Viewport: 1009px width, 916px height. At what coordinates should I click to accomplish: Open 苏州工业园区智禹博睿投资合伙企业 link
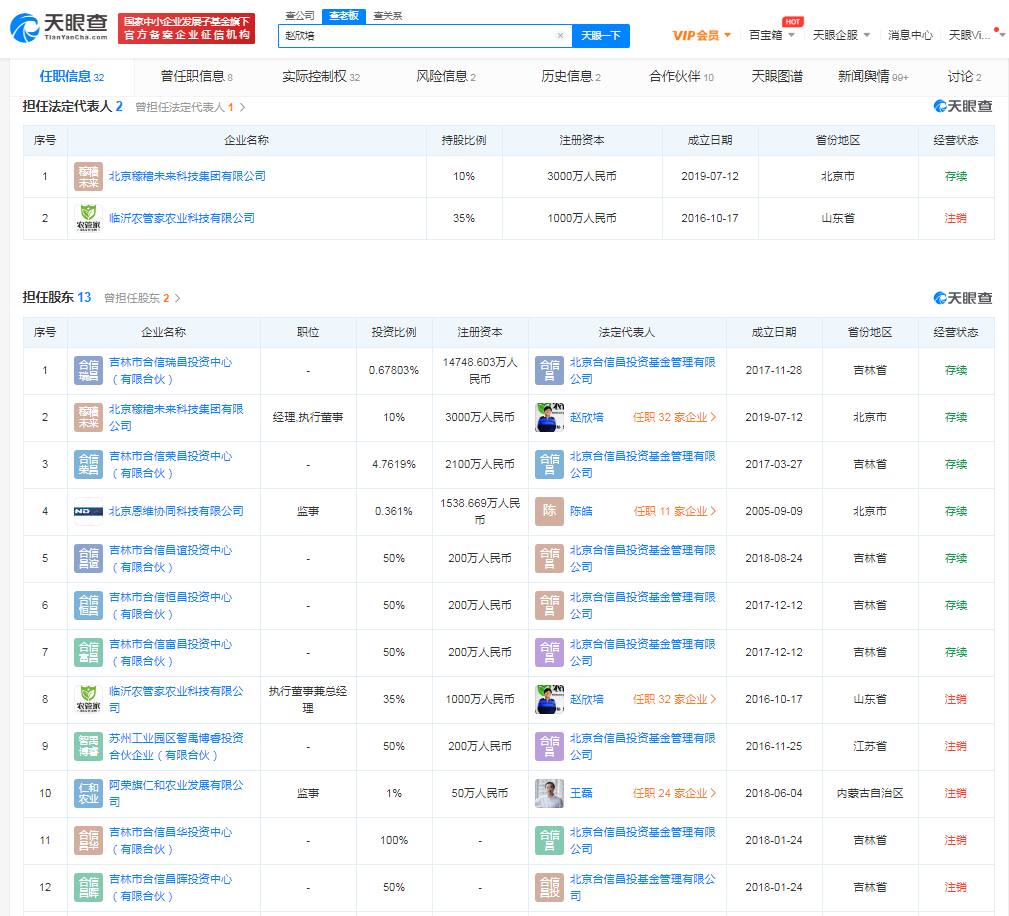[x=176, y=747]
